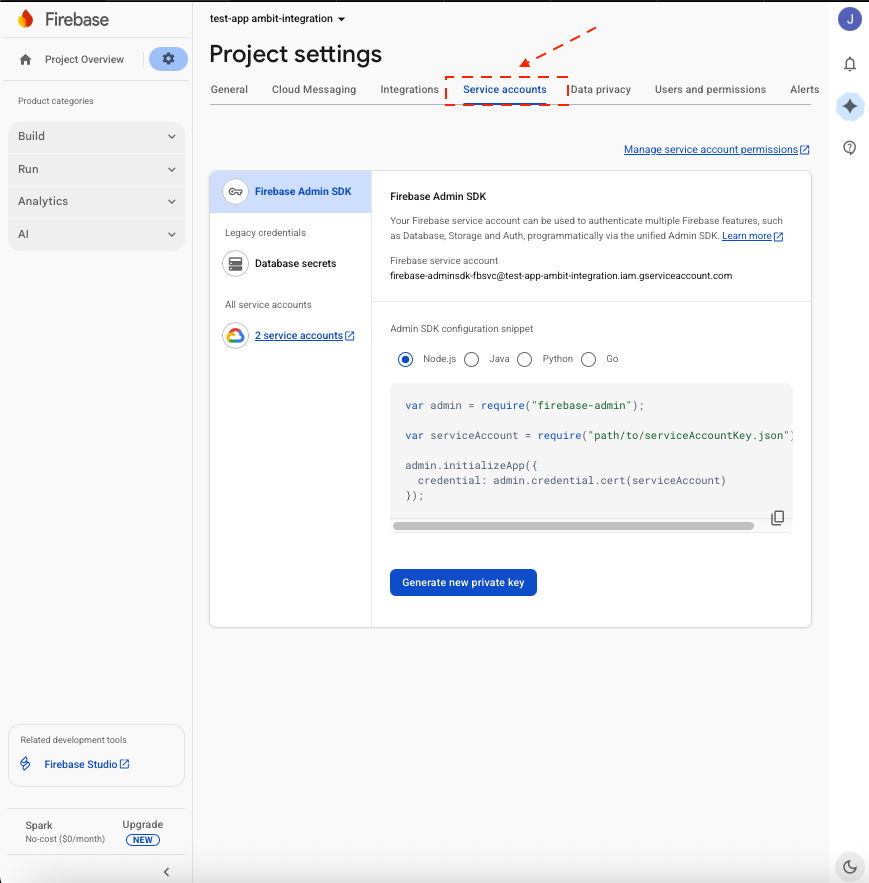869x883 pixels.
Task: Select the Firebase Admin SDK key icon
Action: pos(235,191)
